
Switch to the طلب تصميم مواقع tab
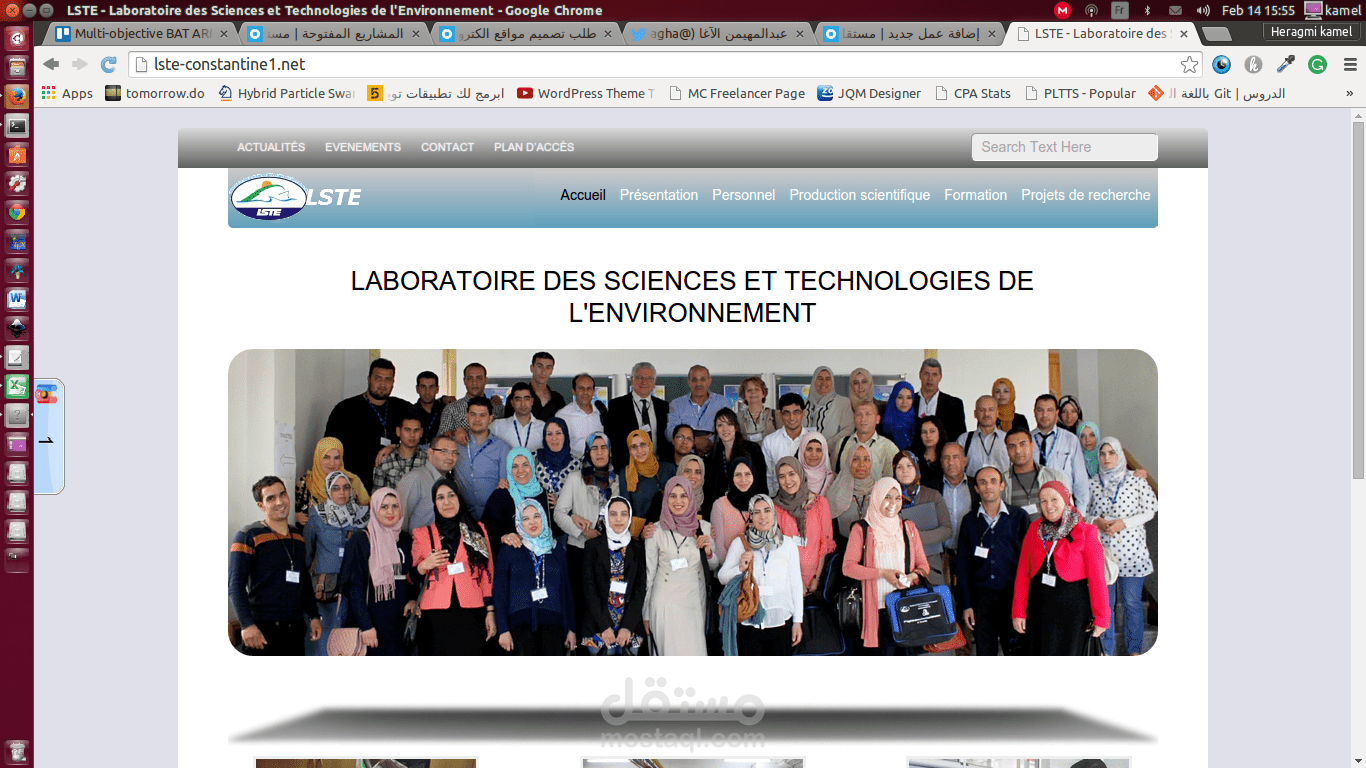pyautogui.click(x=527, y=33)
